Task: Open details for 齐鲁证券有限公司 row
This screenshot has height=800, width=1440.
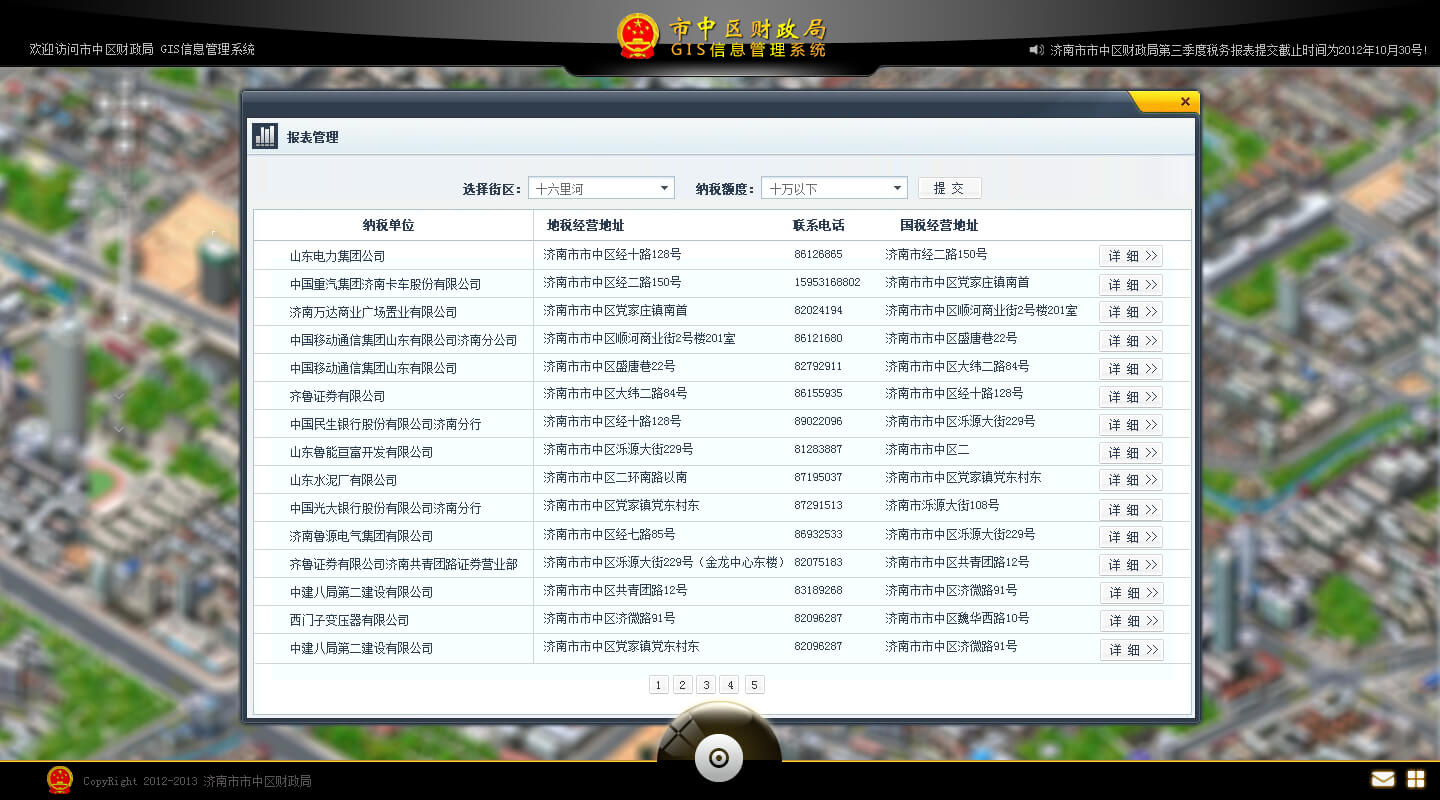Action: pos(1131,397)
